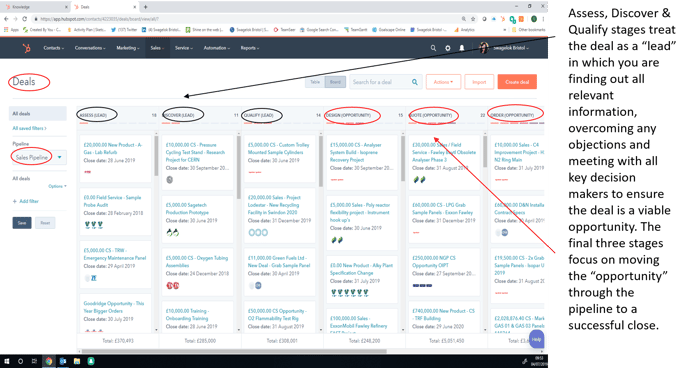Screen dimensions: 688x368
Task: Click the horizontal scrollbar below deal board
Action: point(234,351)
